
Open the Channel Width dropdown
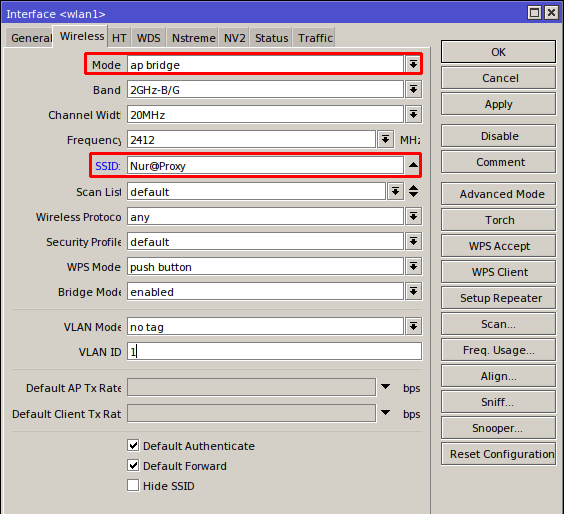pyautogui.click(x=413, y=114)
